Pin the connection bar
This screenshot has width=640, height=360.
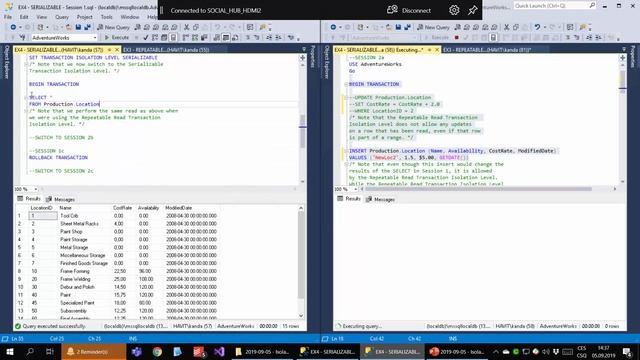[472, 10]
